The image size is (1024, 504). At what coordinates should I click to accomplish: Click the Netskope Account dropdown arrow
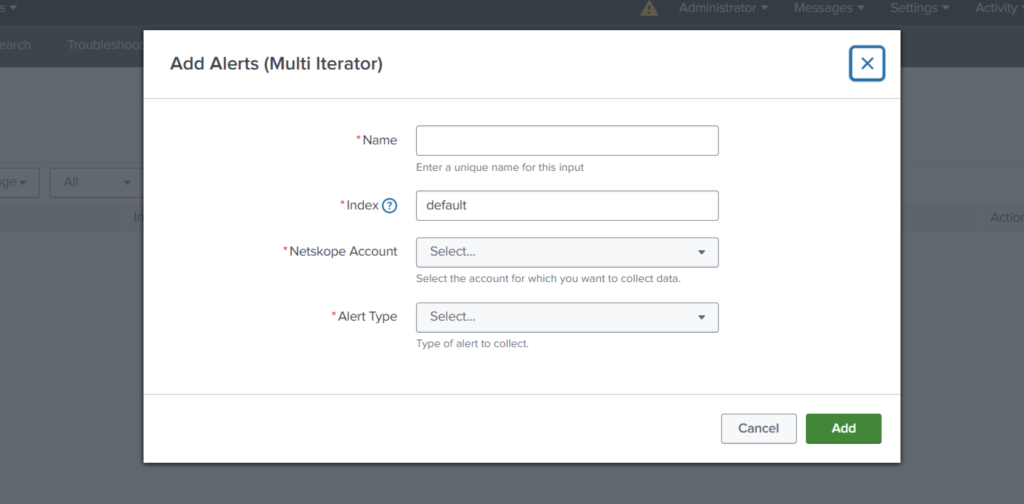701,253
